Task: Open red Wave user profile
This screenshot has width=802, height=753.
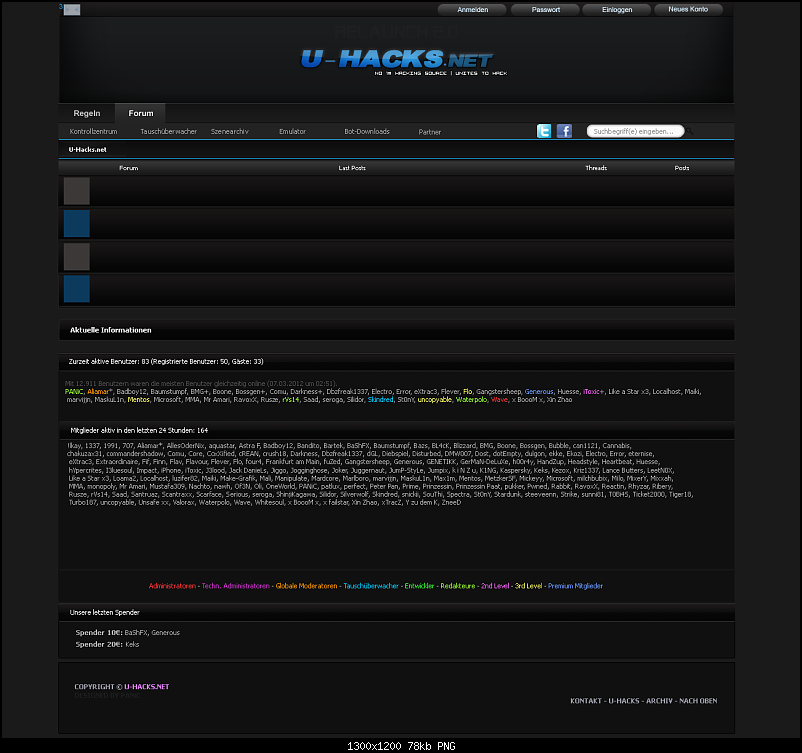Action: [499, 400]
